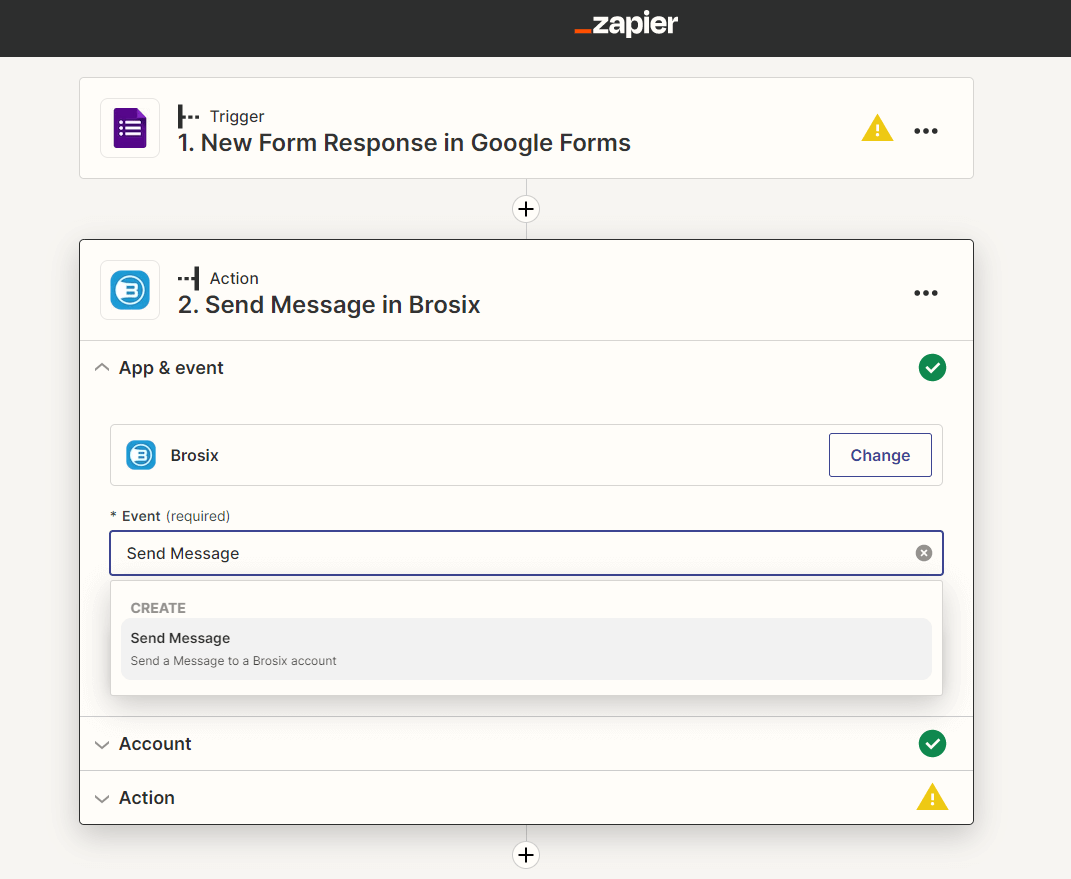Screen dimensions: 1071x879
Task: Click the Account section green checkmark
Action: pyautogui.click(x=932, y=743)
